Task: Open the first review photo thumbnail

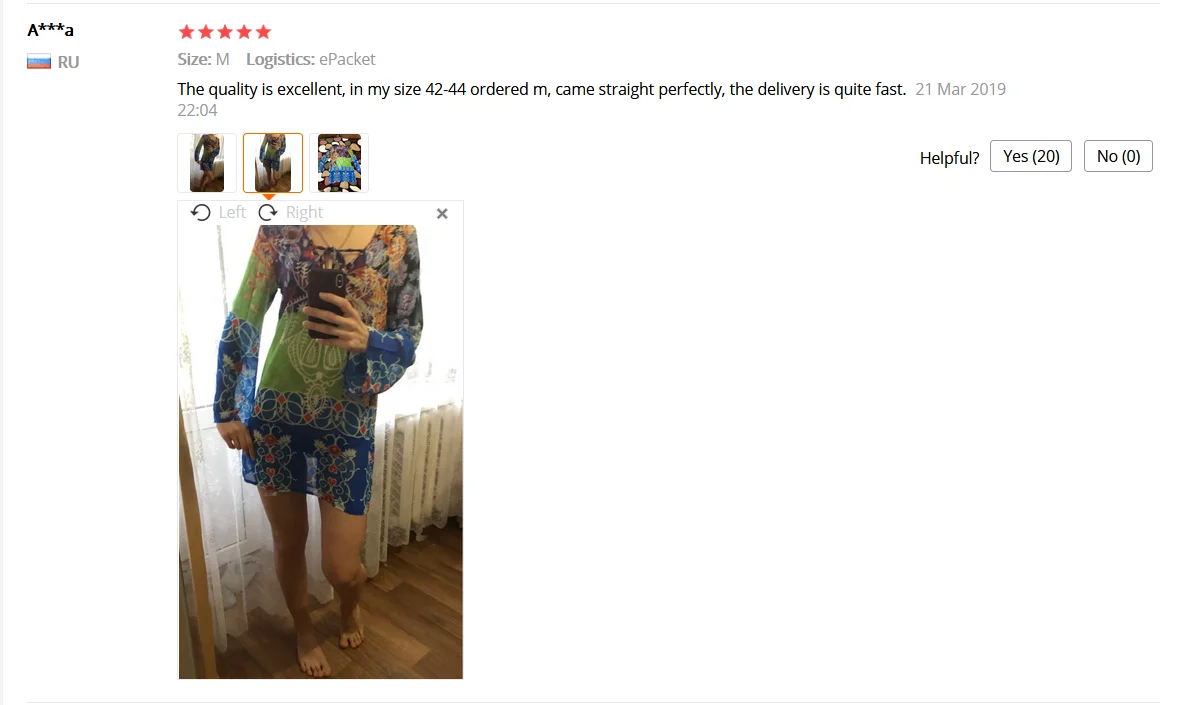Action: (207, 163)
